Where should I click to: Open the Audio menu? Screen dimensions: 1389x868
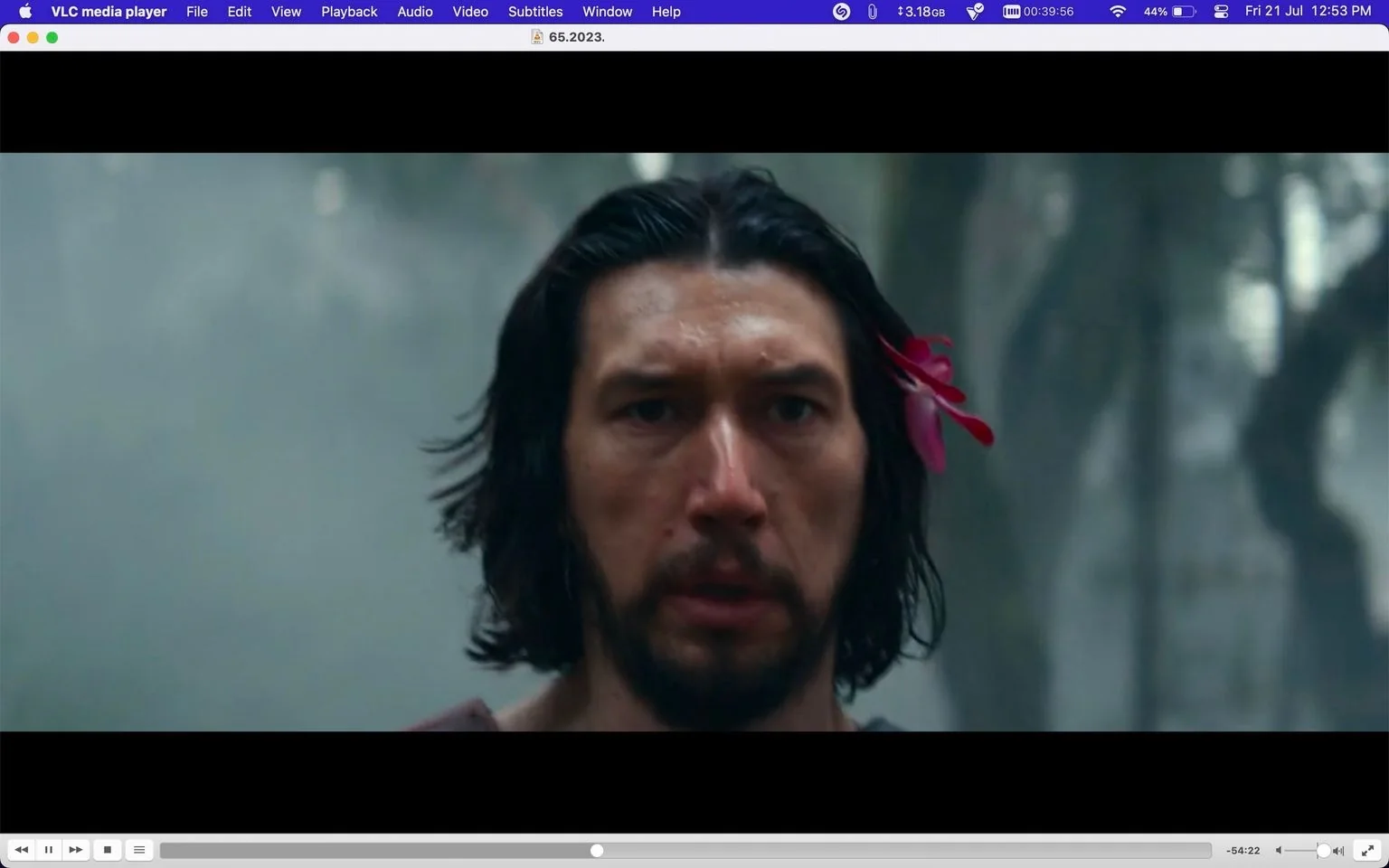tap(415, 12)
